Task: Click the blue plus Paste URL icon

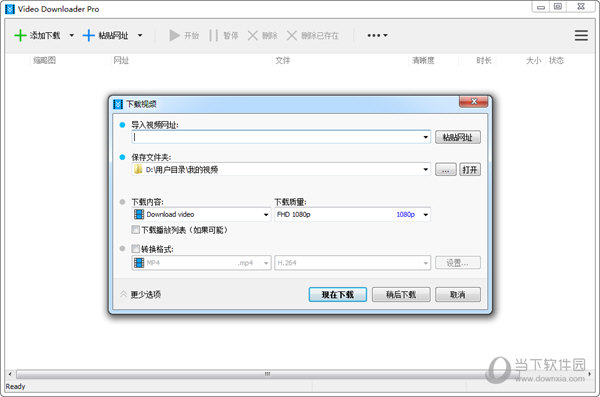Action: tap(88, 35)
